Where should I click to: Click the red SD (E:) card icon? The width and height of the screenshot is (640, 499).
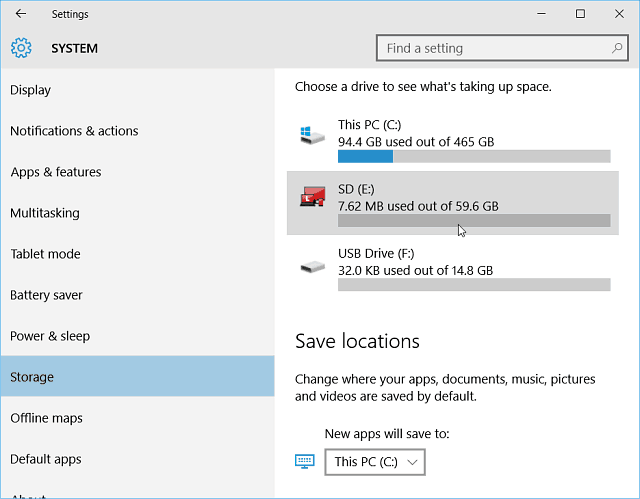point(313,196)
